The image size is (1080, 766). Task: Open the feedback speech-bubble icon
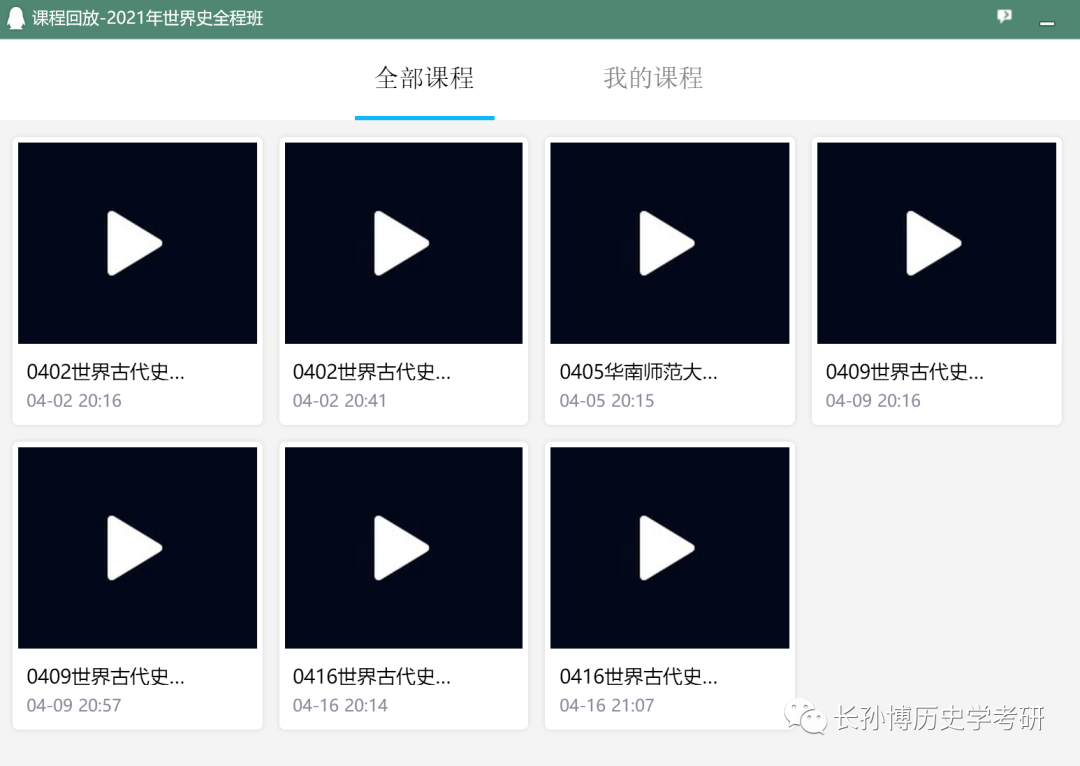tap(1004, 16)
